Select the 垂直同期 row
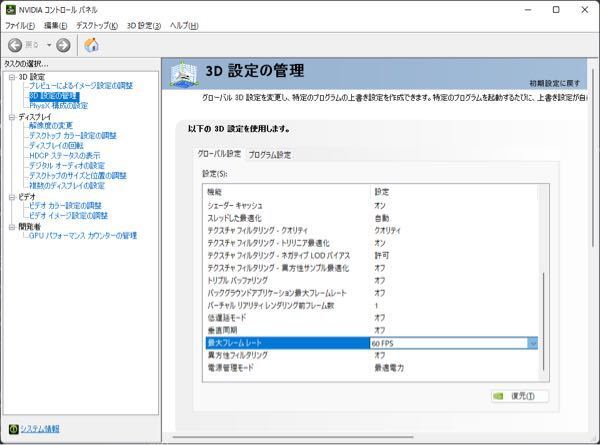Viewport: 600px width, 445px height. pyautogui.click(x=371, y=330)
